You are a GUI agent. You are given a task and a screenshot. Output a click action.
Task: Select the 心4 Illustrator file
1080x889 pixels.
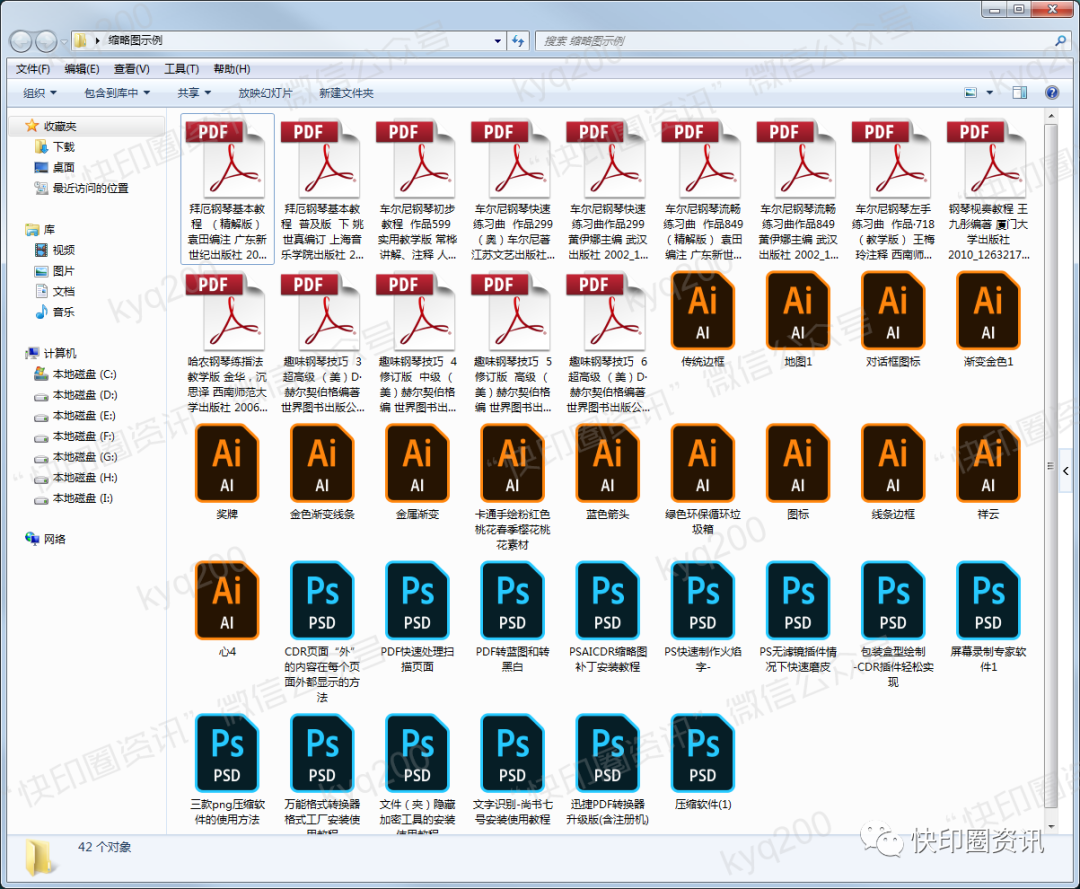(x=227, y=610)
